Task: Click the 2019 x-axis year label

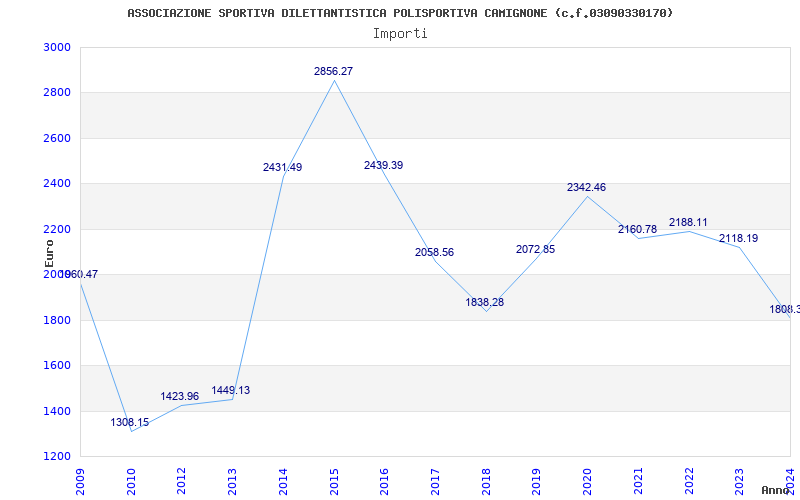Action: [537, 482]
